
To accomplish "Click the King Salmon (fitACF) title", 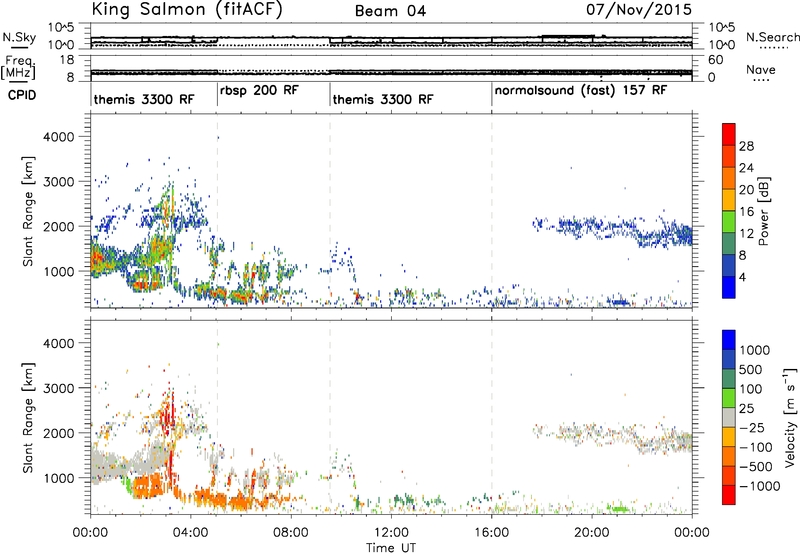I will (x=187, y=10).
